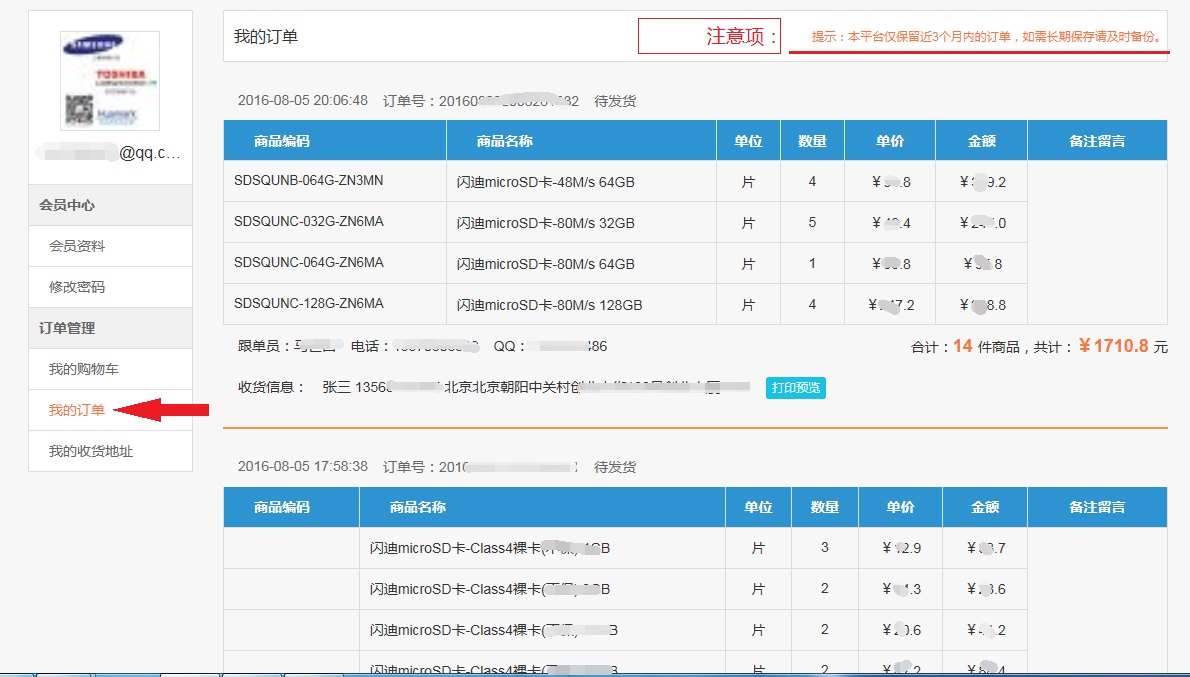Click 数量 header in the 17:58:38 order table

click(x=825, y=507)
